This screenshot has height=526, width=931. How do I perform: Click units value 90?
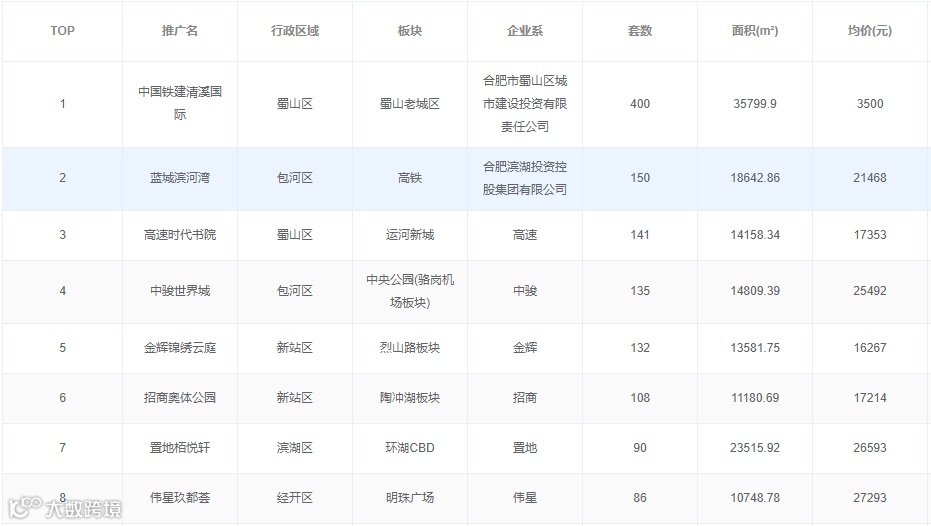click(640, 448)
